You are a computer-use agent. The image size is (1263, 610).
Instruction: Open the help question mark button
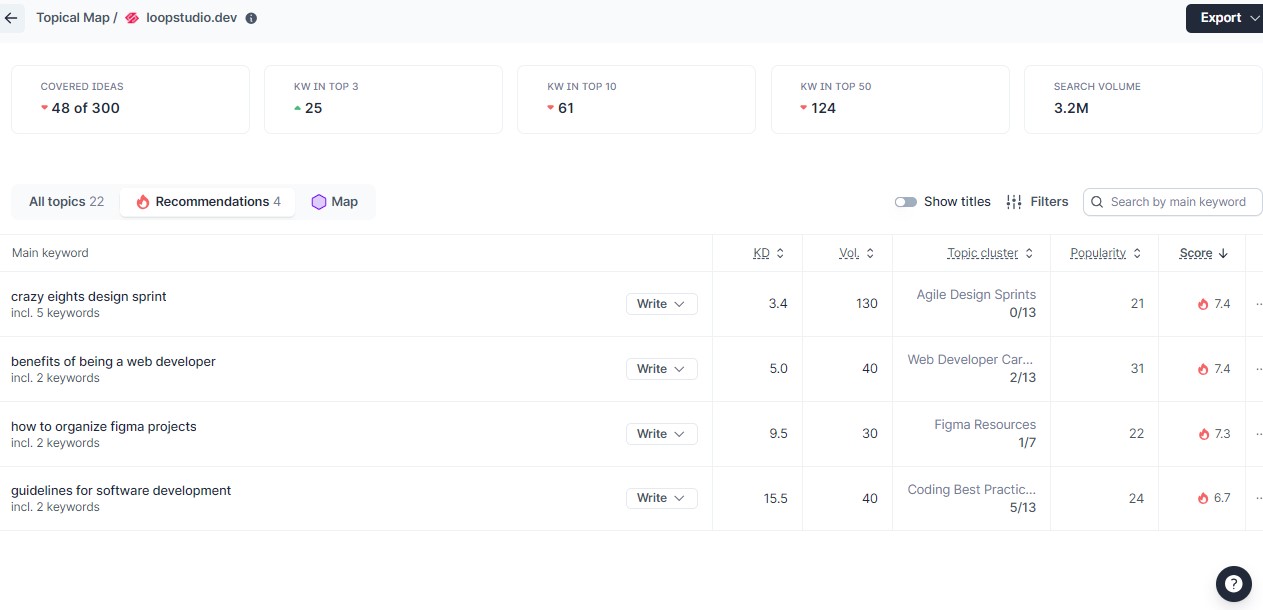pos(1233,583)
